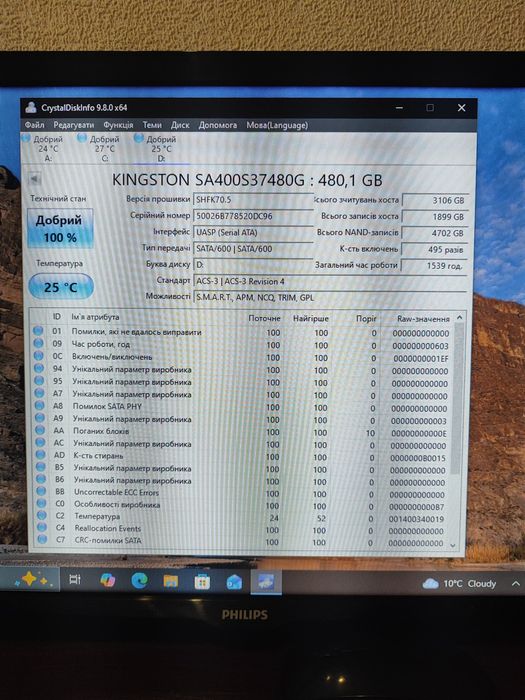The image size is (525, 700).
Task: Click the attribute list scroll down arrow
Action: [454, 545]
